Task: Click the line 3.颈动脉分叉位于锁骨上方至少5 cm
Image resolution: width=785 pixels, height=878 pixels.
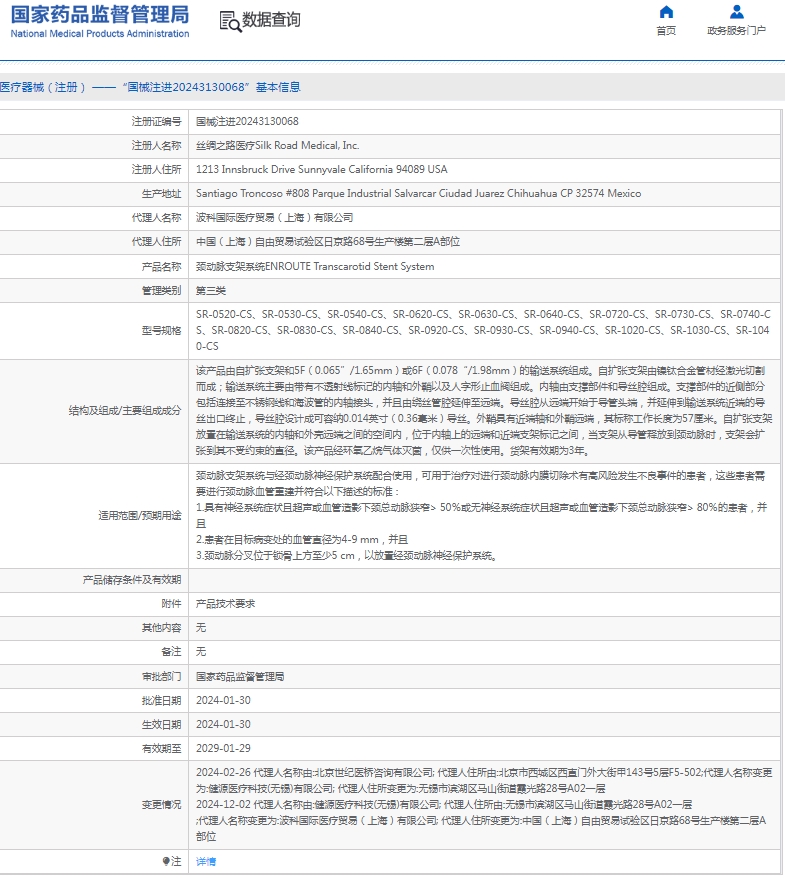Action: [347, 556]
